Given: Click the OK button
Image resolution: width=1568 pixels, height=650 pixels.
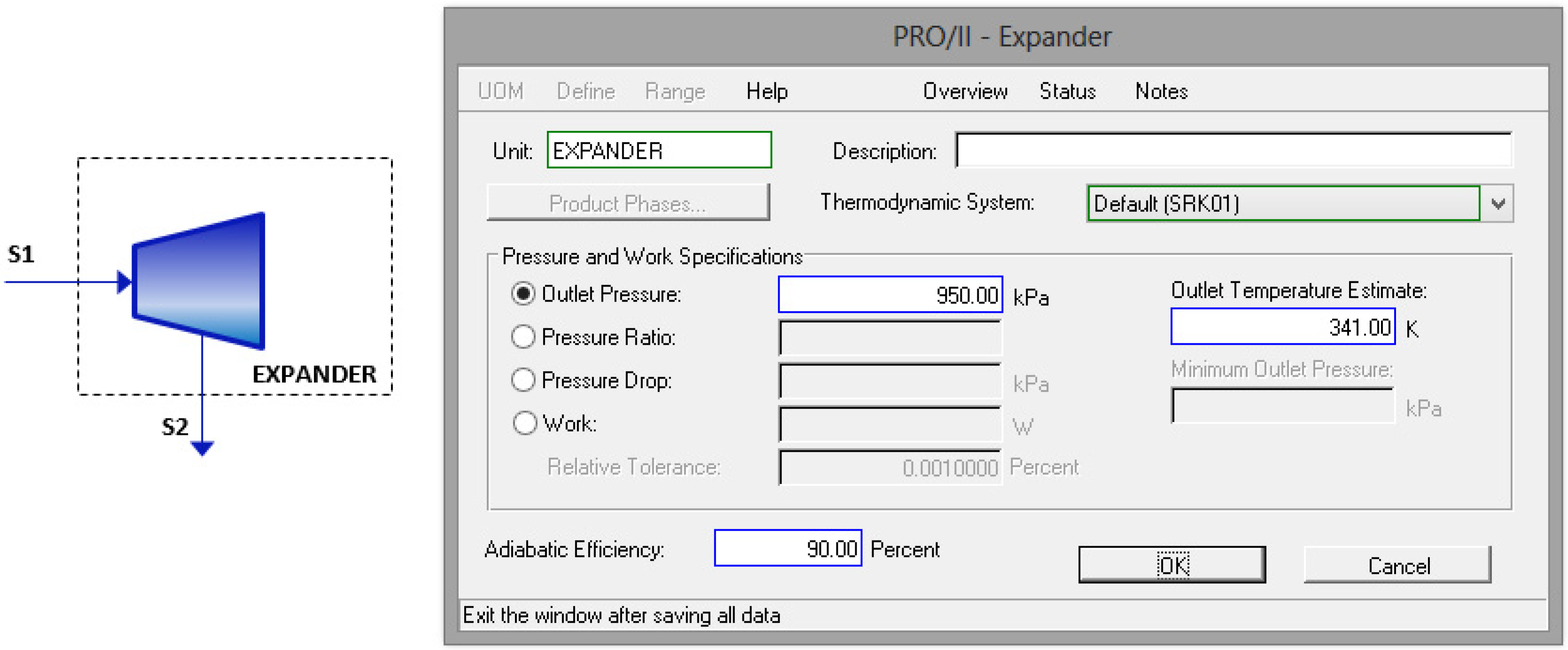Looking at the screenshot, I should (x=1172, y=565).
